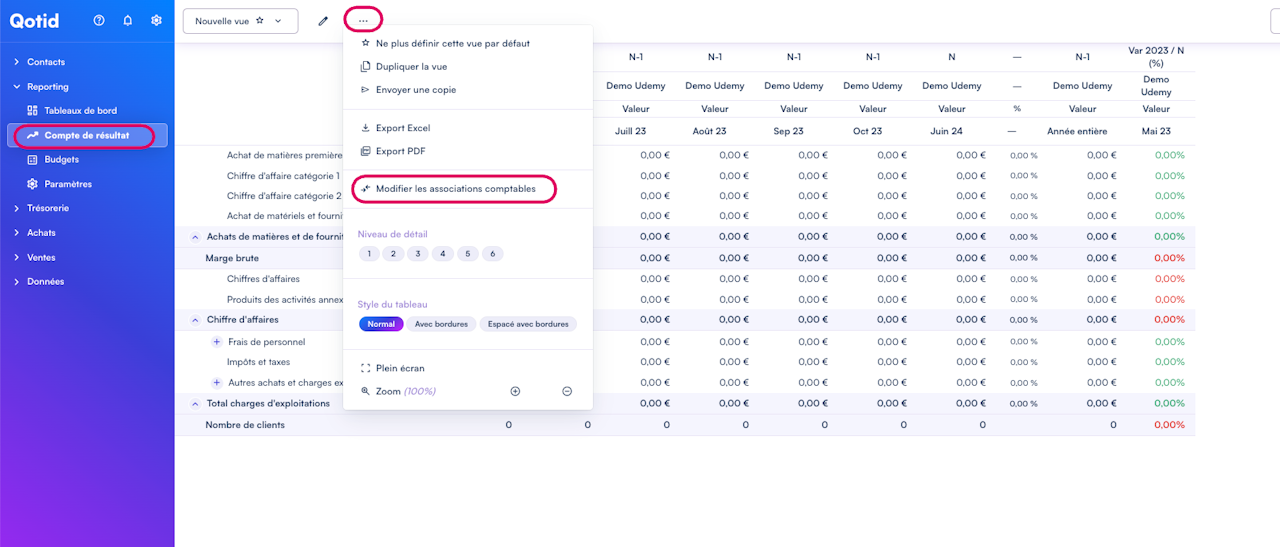Expand the Trésorerie sidebar section
This screenshot has width=1280, height=547.
tap(48, 208)
